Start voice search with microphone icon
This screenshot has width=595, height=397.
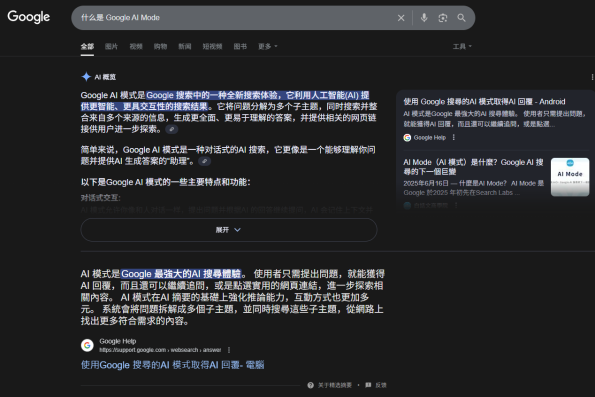point(424,17)
